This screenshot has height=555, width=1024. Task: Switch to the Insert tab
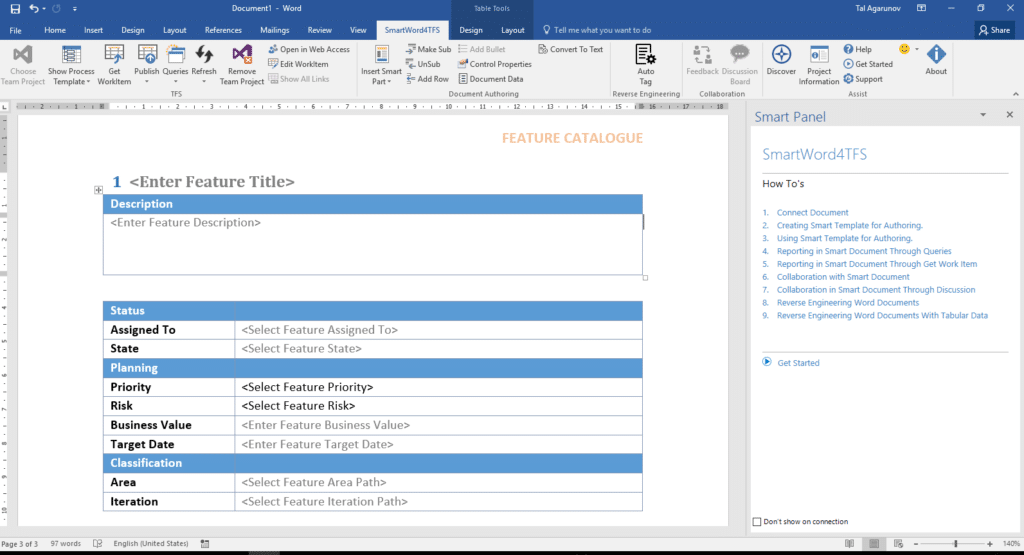[x=93, y=30]
